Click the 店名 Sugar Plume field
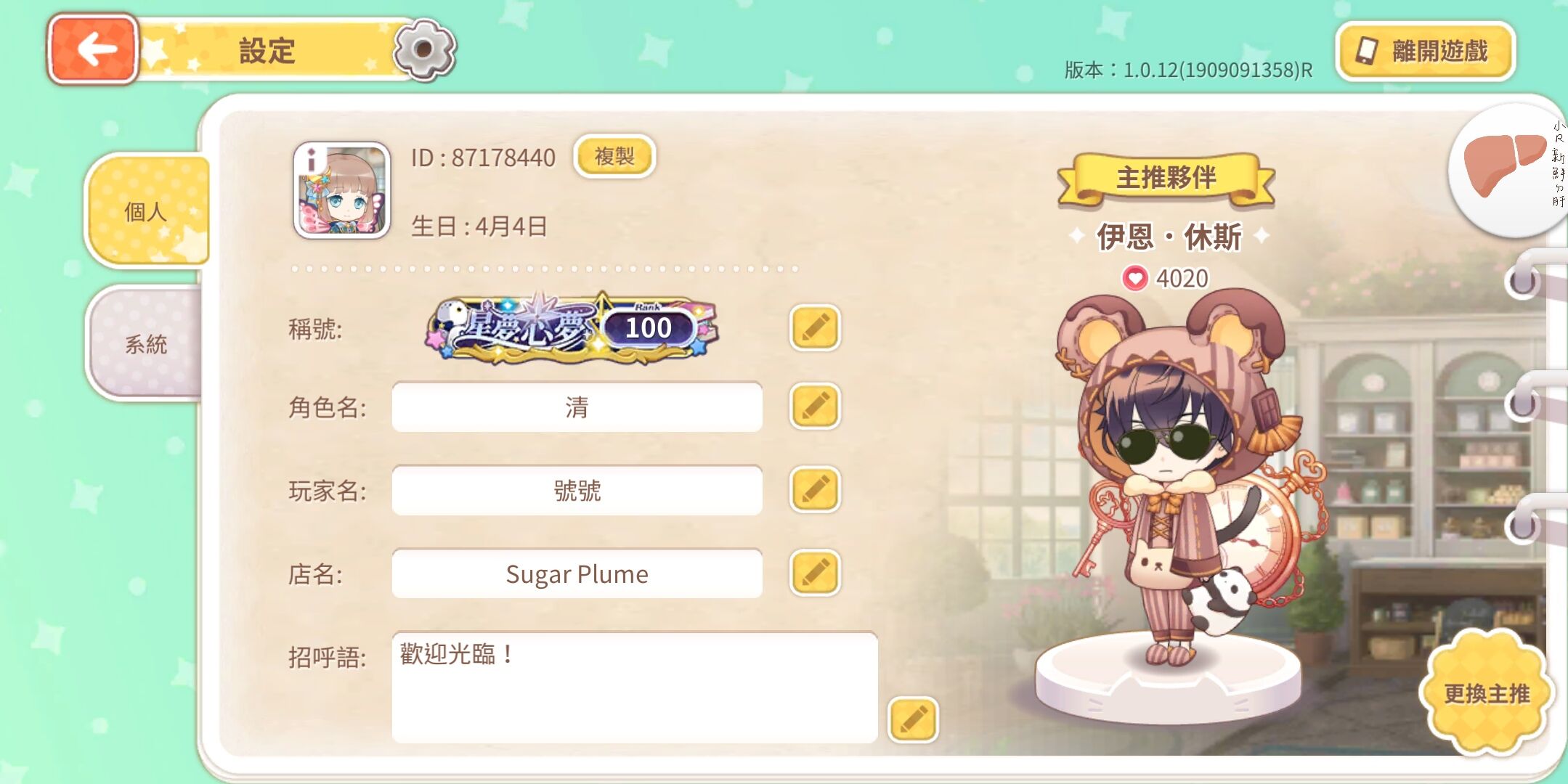The height and width of the screenshot is (784, 1568). click(x=577, y=573)
